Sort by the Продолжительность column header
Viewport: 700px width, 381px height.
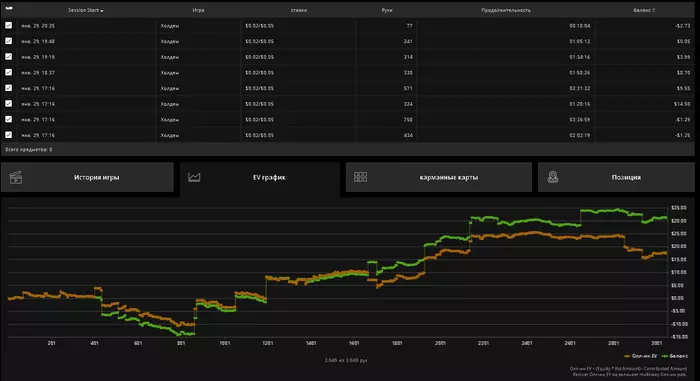tap(506, 10)
